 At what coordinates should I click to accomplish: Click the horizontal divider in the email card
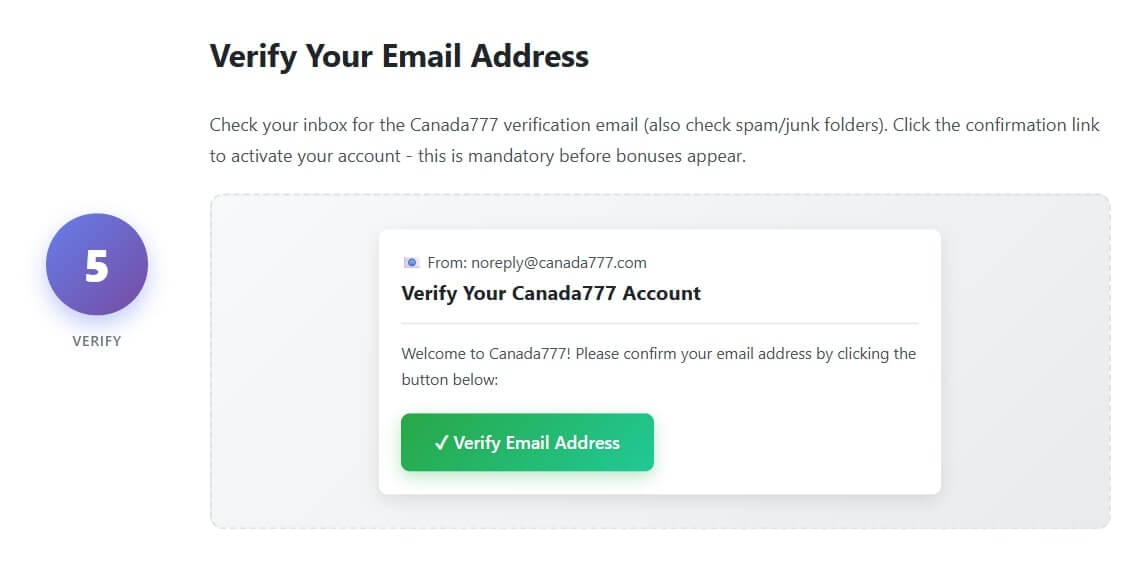[x=659, y=324]
